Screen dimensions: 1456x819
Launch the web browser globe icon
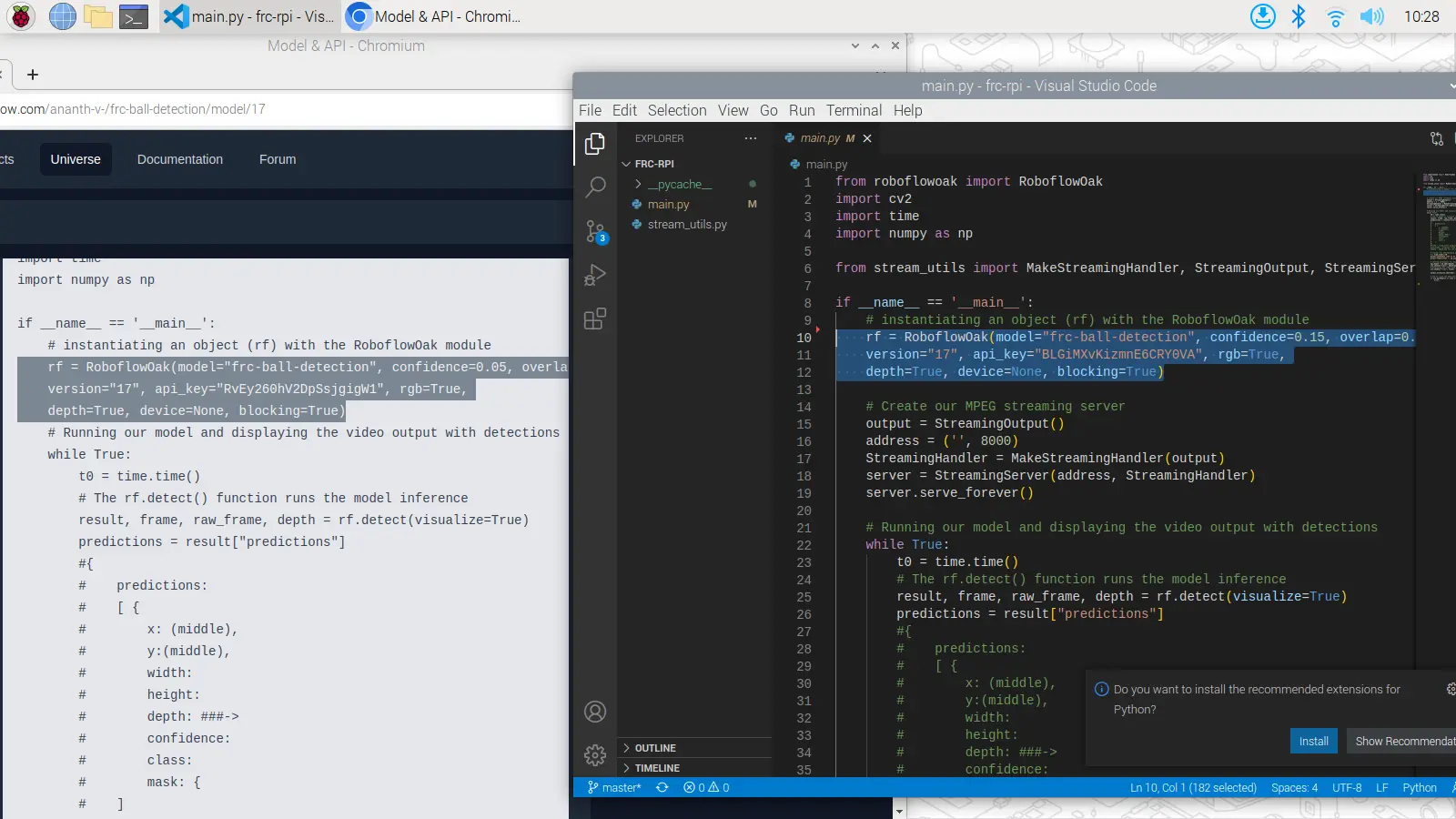pyautogui.click(x=62, y=16)
